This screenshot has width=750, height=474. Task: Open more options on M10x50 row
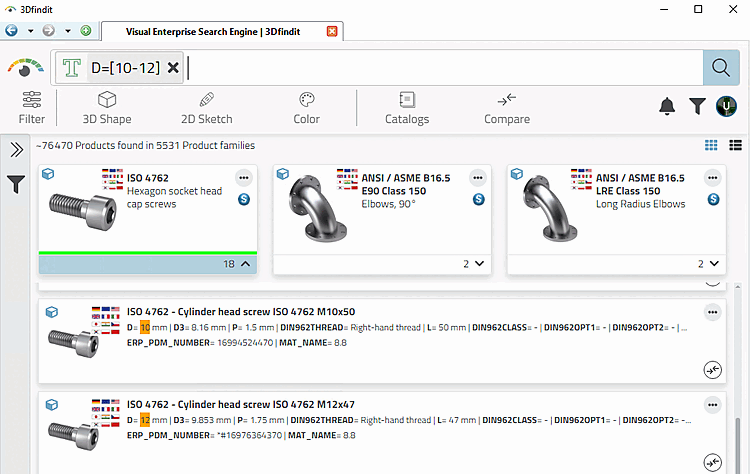point(713,312)
